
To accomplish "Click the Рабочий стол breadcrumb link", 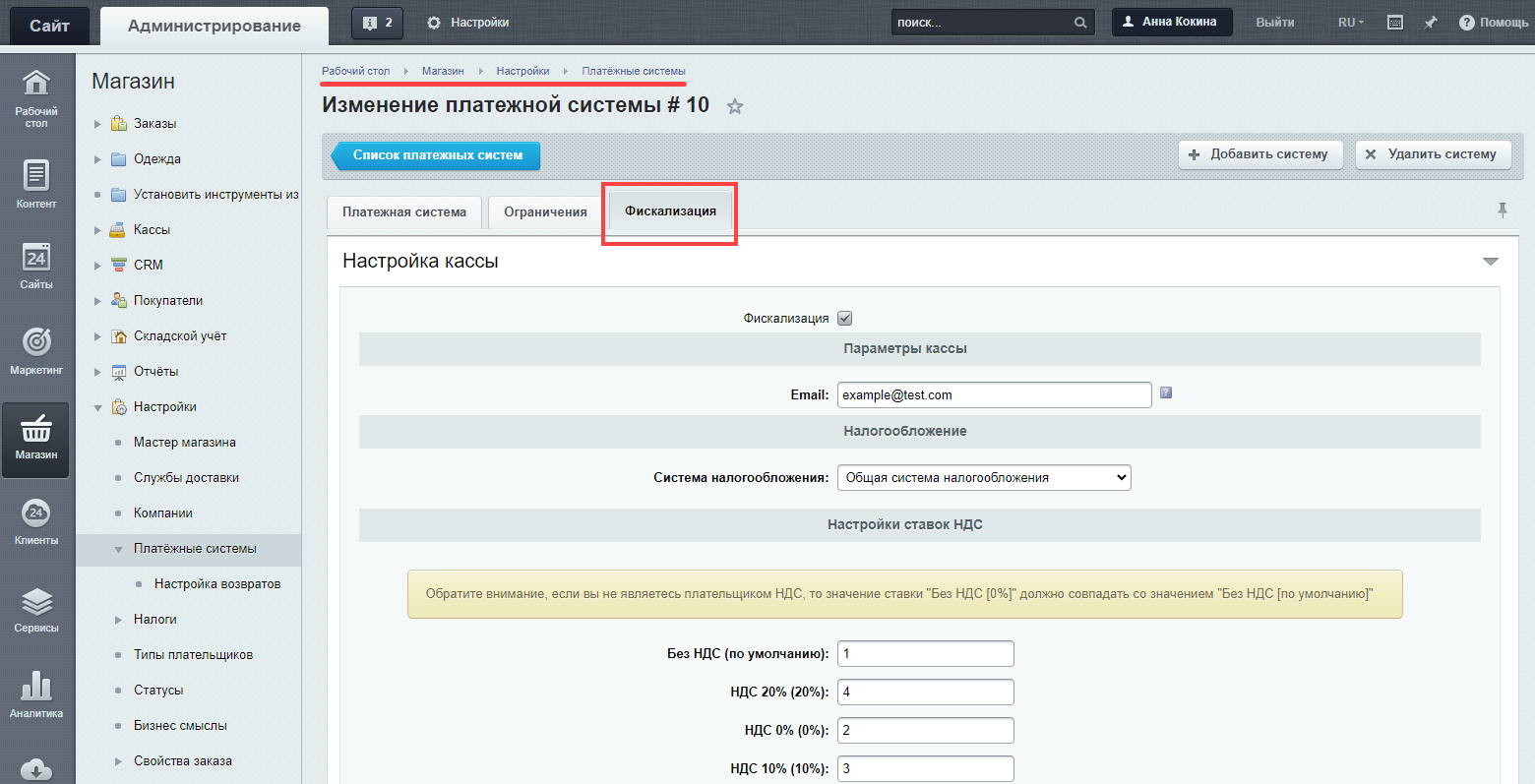I will click(x=356, y=71).
